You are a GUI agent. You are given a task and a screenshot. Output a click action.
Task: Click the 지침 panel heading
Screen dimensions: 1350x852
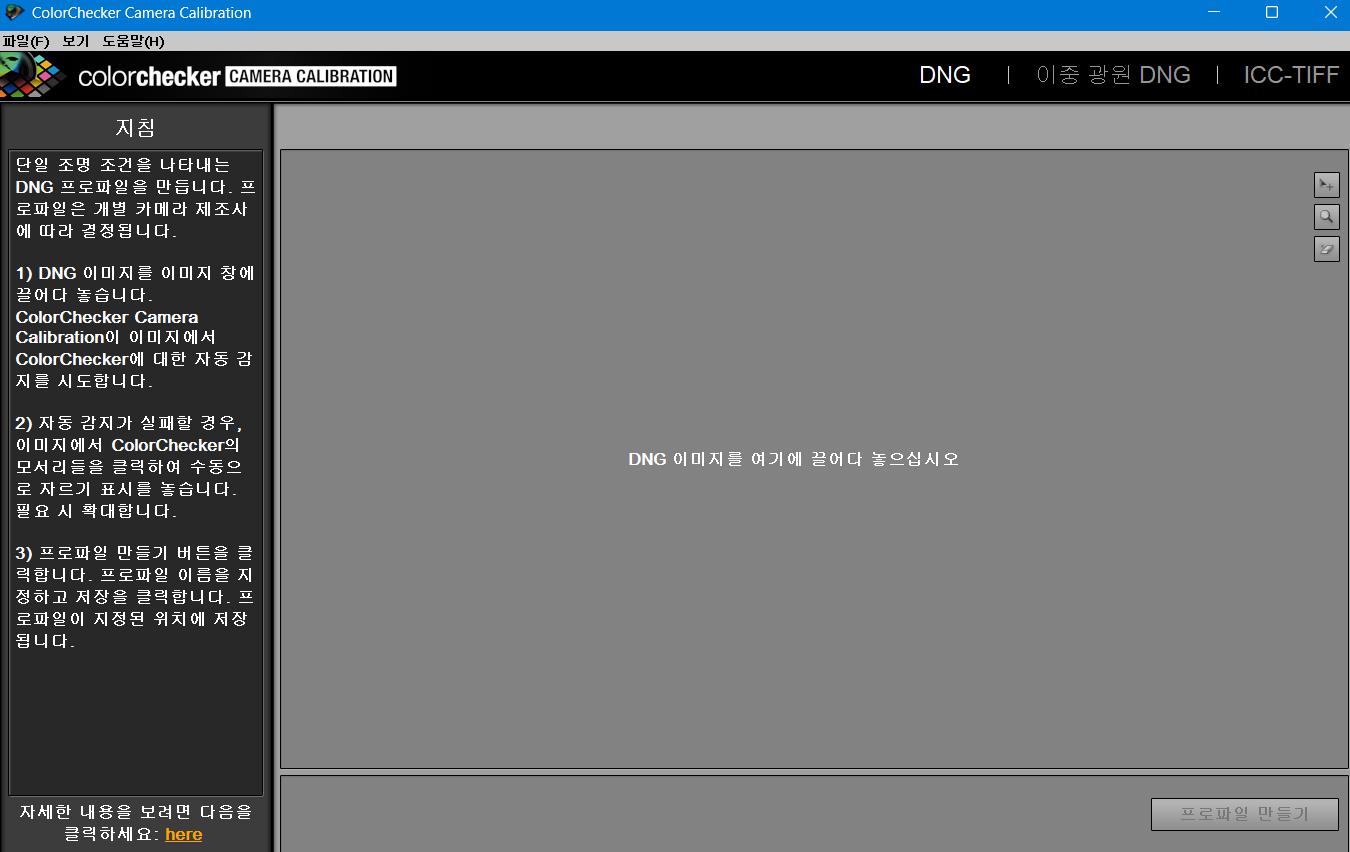[136, 128]
